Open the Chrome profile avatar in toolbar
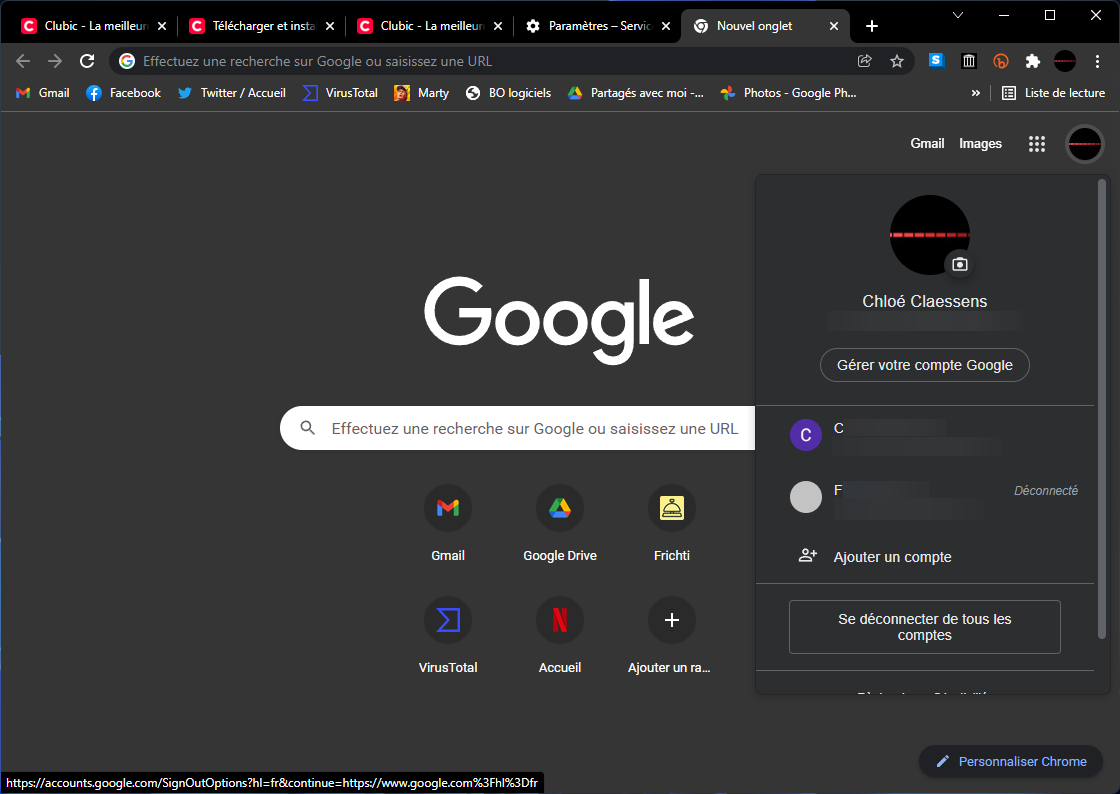The height and width of the screenshot is (794, 1120). tap(1065, 61)
